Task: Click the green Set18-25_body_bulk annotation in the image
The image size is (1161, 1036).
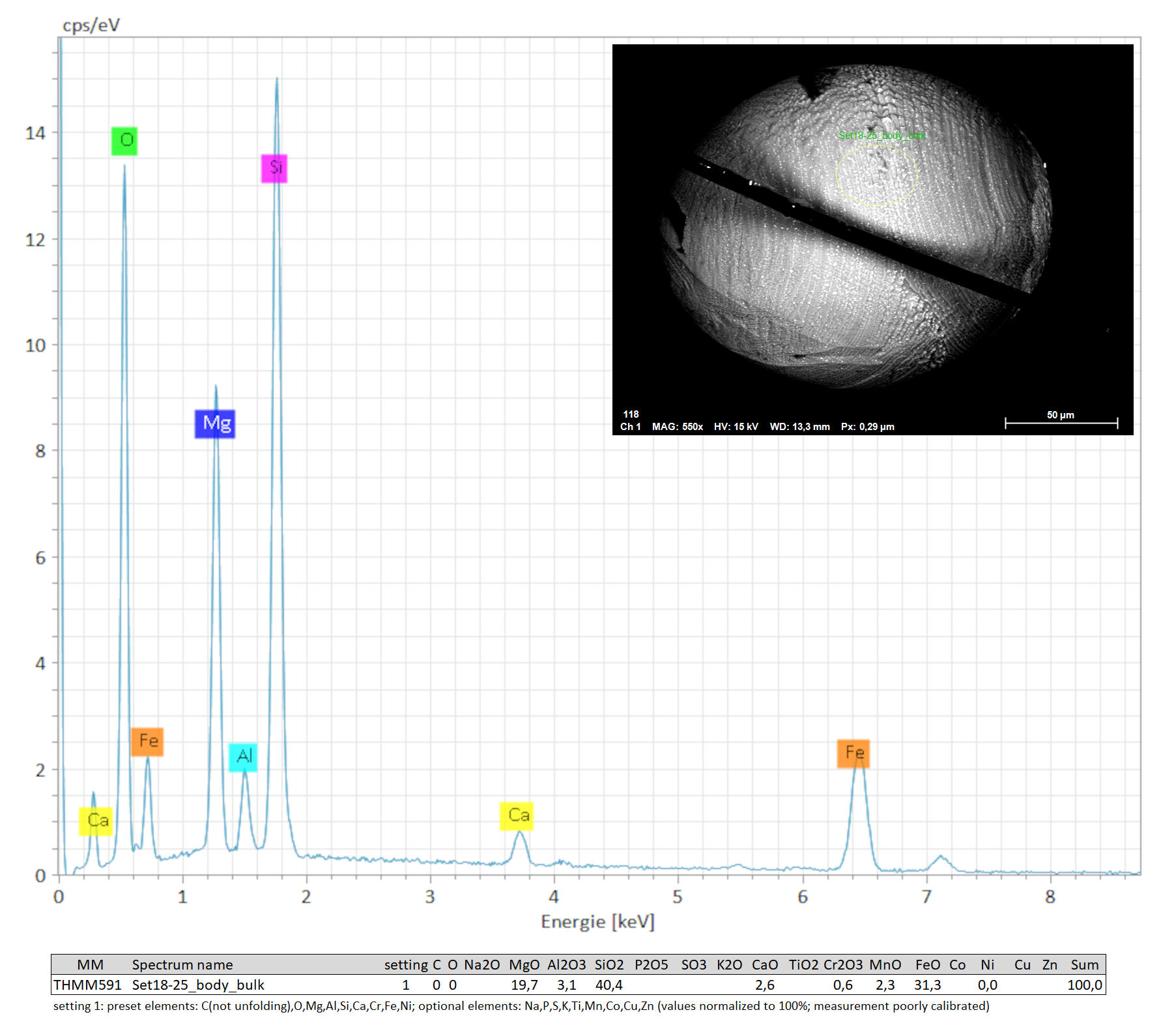Action: (881, 136)
